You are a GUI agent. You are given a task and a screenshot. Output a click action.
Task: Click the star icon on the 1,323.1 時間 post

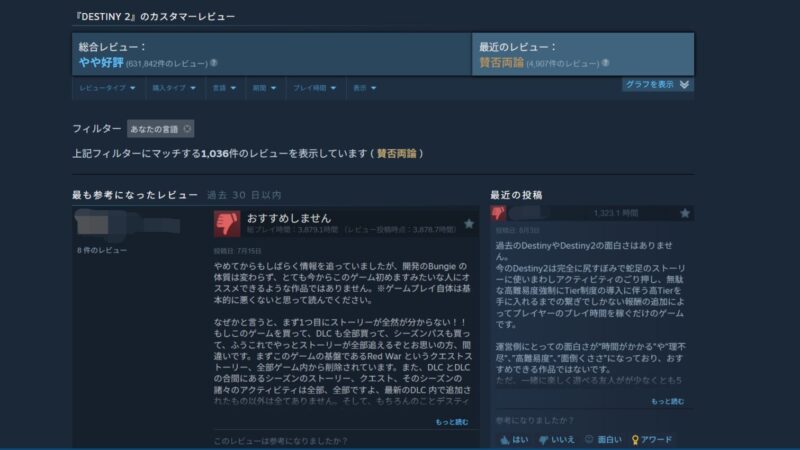pos(685,213)
